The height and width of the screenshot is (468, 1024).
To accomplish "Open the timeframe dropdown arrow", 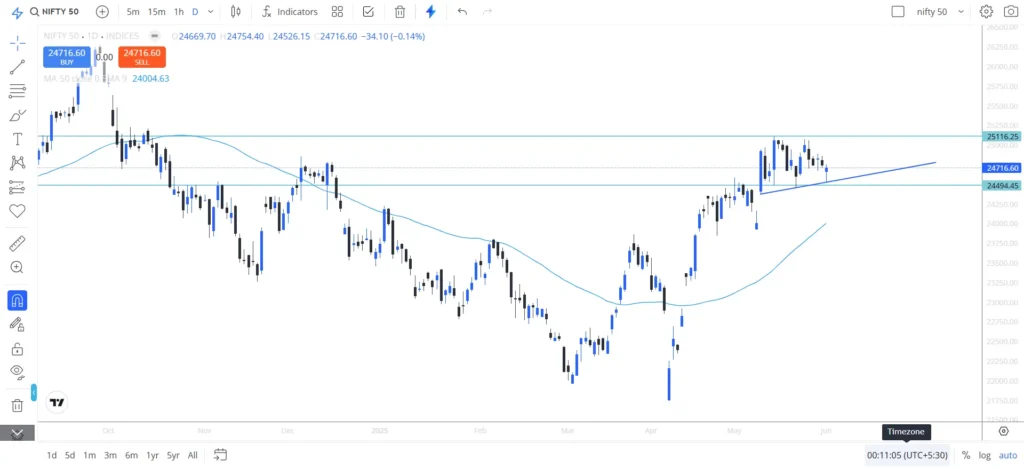I will tap(210, 12).
